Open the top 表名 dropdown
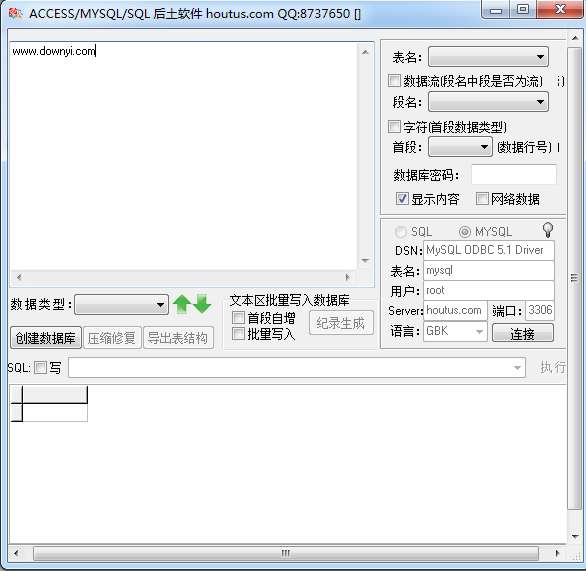The width and height of the screenshot is (586, 571). click(x=488, y=57)
